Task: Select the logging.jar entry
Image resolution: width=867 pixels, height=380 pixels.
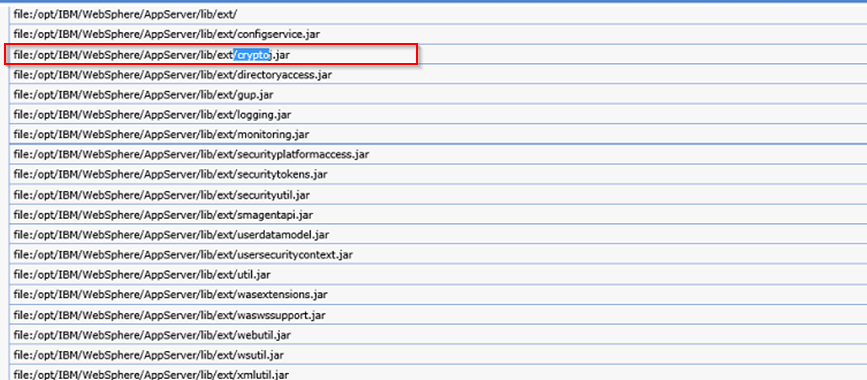Action: point(438,114)
